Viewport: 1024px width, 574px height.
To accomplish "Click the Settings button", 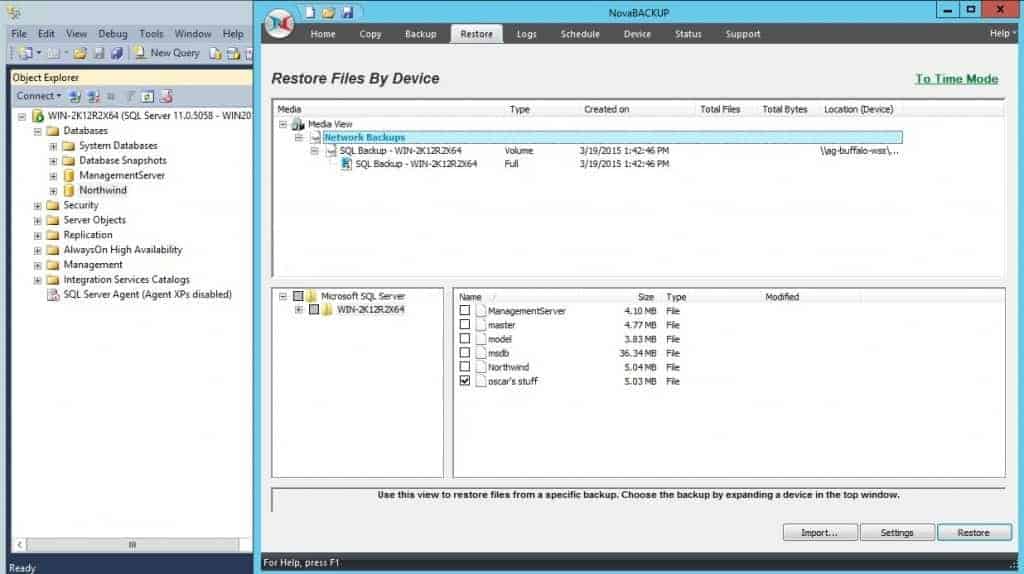I will click(x=897, y=533).
